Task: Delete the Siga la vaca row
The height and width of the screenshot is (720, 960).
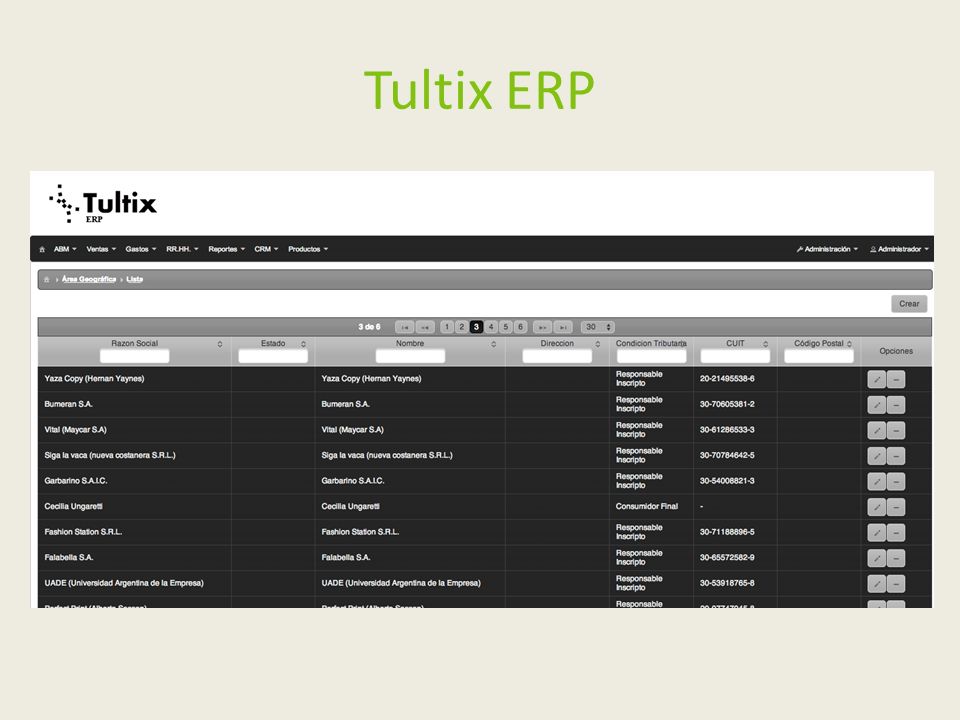Action: (896, 456)
